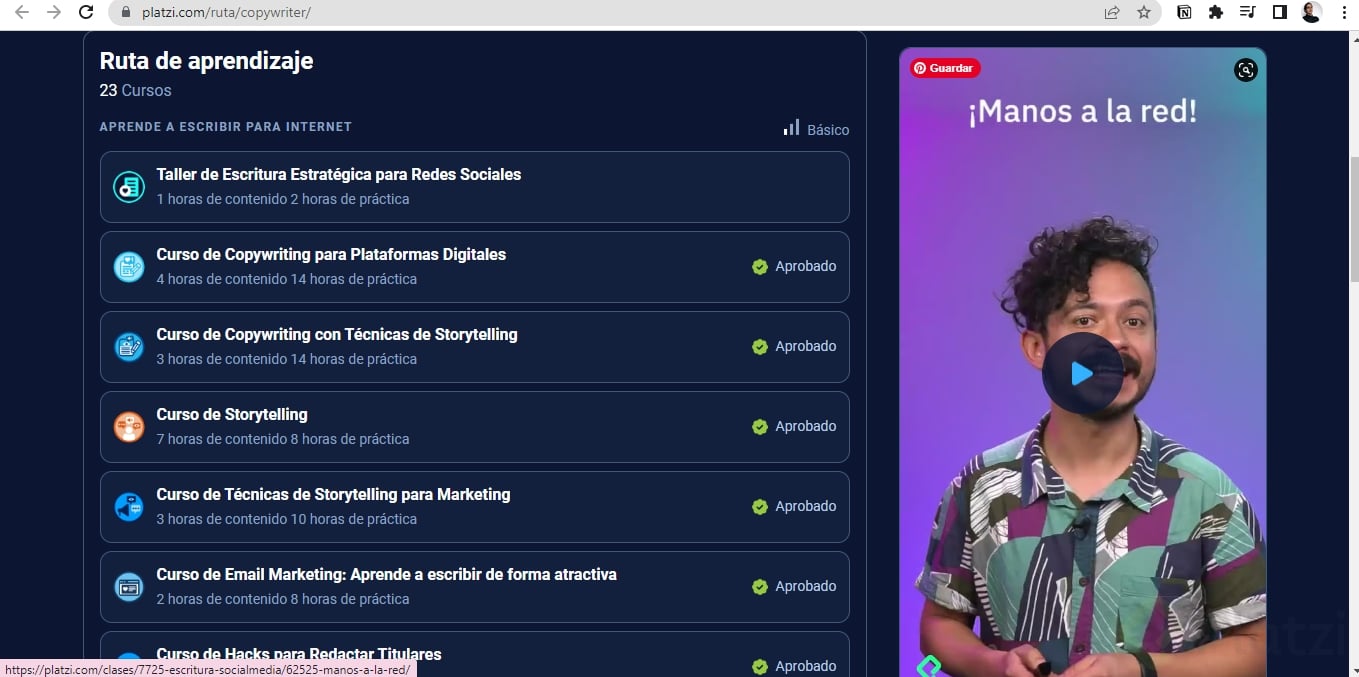Click the green Aprobado check next to Curso de Storytelling
This screenshot has width=1359, height=677.
pyautogui.click(x=760, y=426)
